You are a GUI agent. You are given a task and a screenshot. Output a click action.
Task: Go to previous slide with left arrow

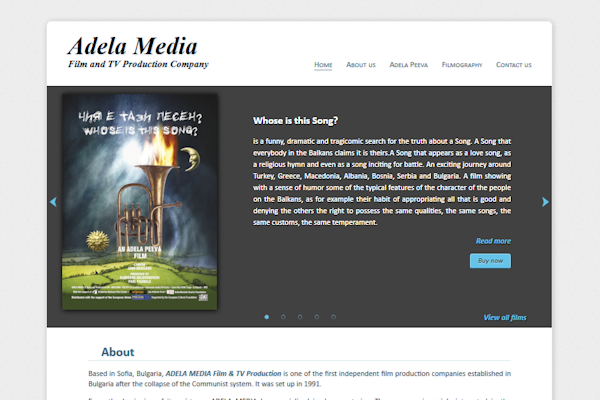(53, 202)
